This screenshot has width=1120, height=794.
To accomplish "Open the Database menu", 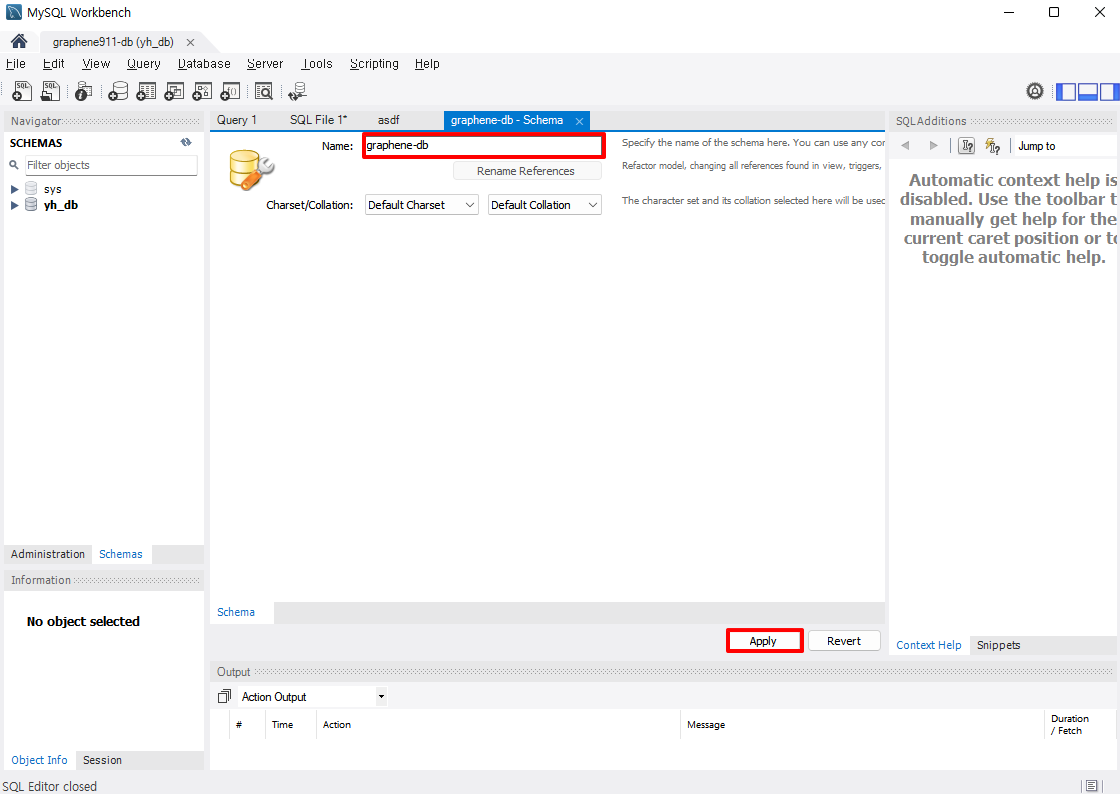I will click(x=204, y=64).
